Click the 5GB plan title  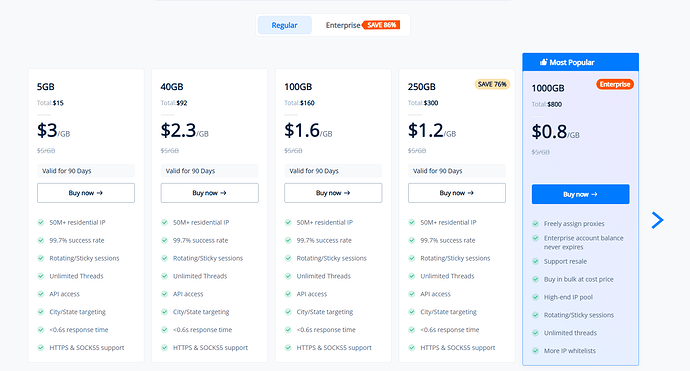(46, 87)
